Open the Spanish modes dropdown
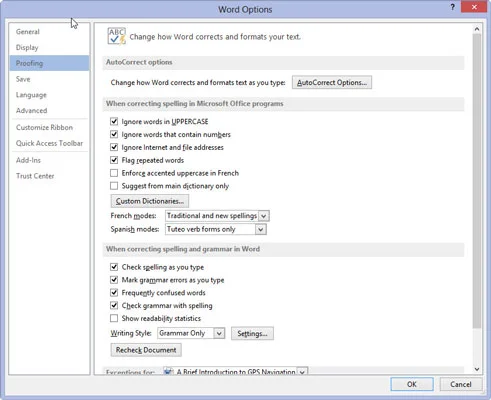This screenshot has width=491, height=400. [261, 229]
